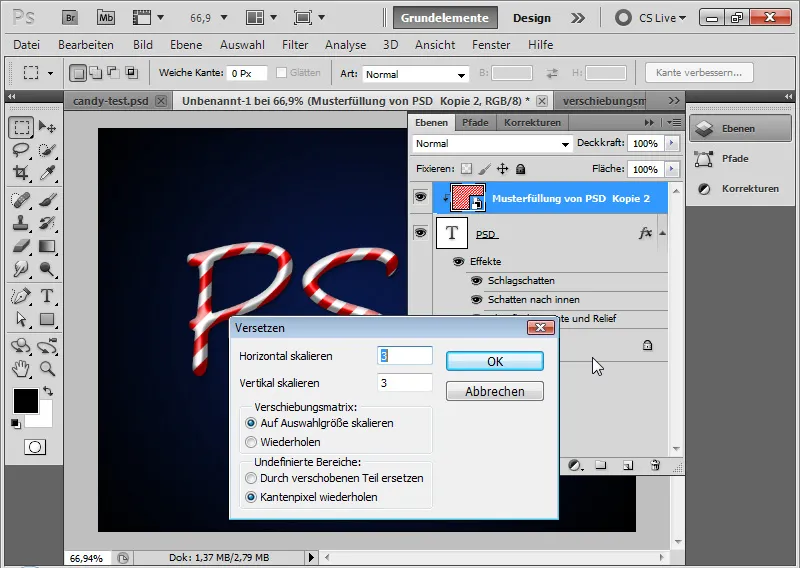Select Auf Auswahlgröße skalieren radio button
This screenshot has height=568, width=800.
251,423
